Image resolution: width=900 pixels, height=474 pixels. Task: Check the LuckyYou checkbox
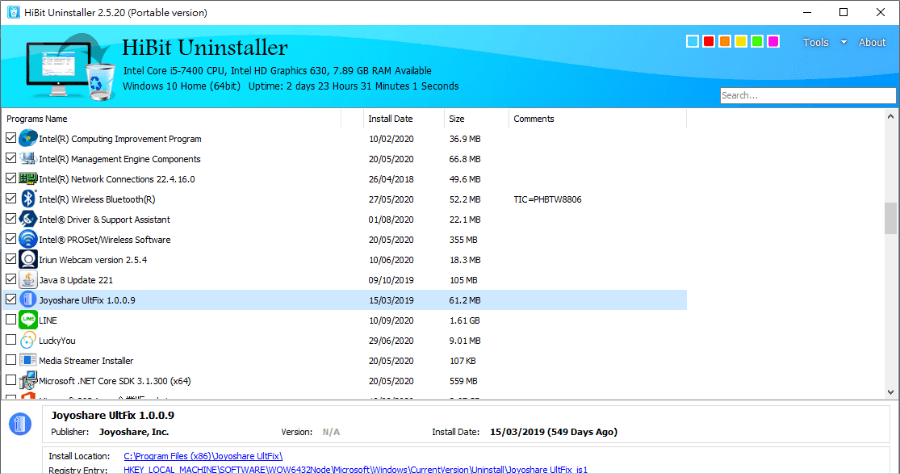11,340
